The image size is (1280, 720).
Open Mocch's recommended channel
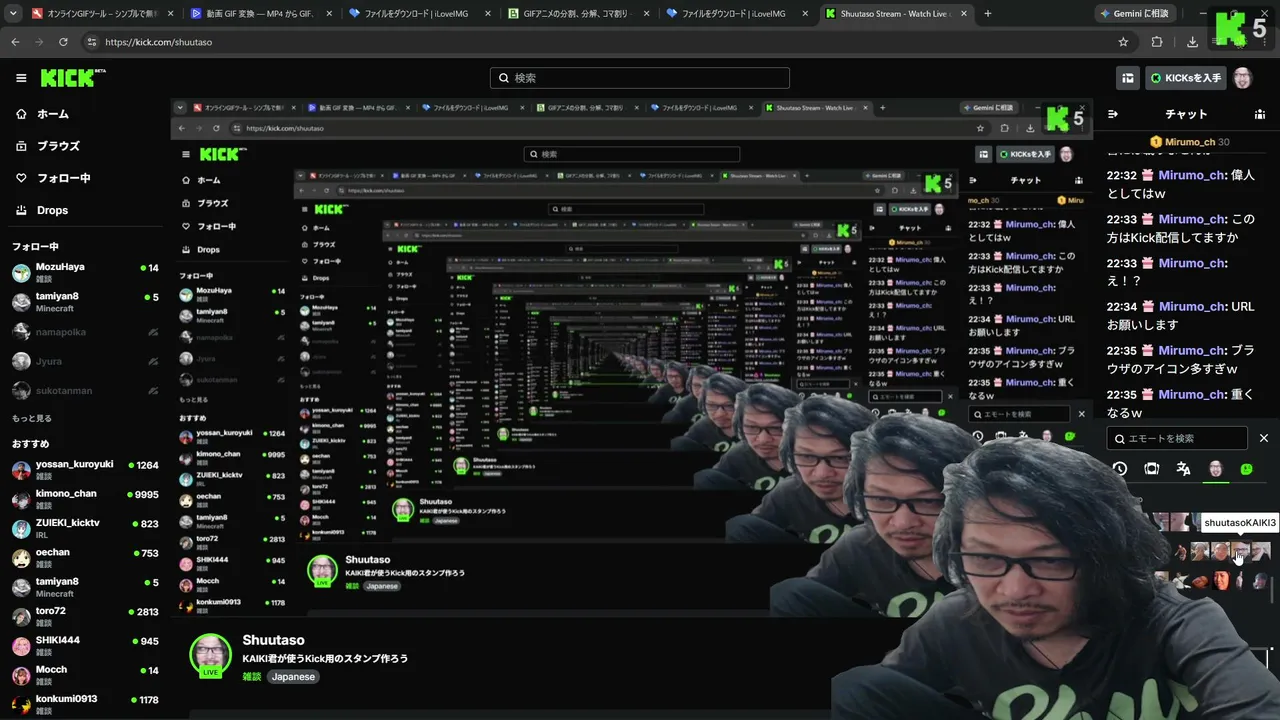(85, 675)
